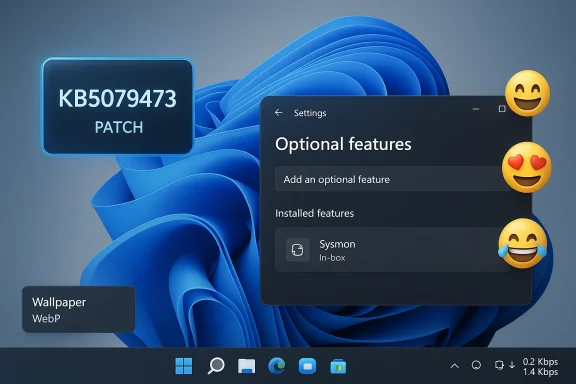Image resolution: width=576 pixels, height=384 pixels.
Task: Open Microsoft Store from taskbar
Action: pyautogui.click(x=338, y=366)
